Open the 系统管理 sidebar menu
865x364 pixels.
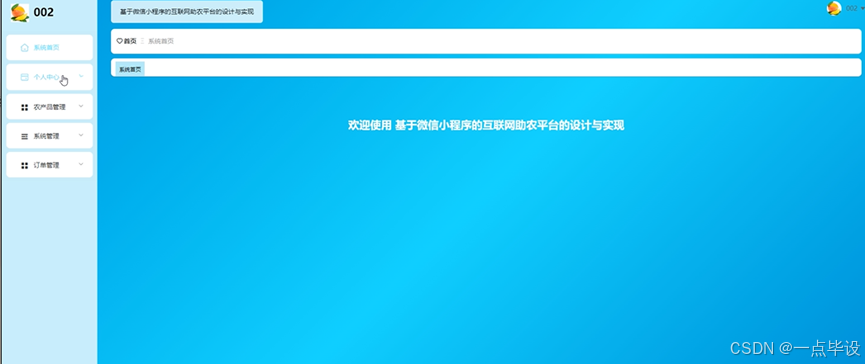click(49, 136)
